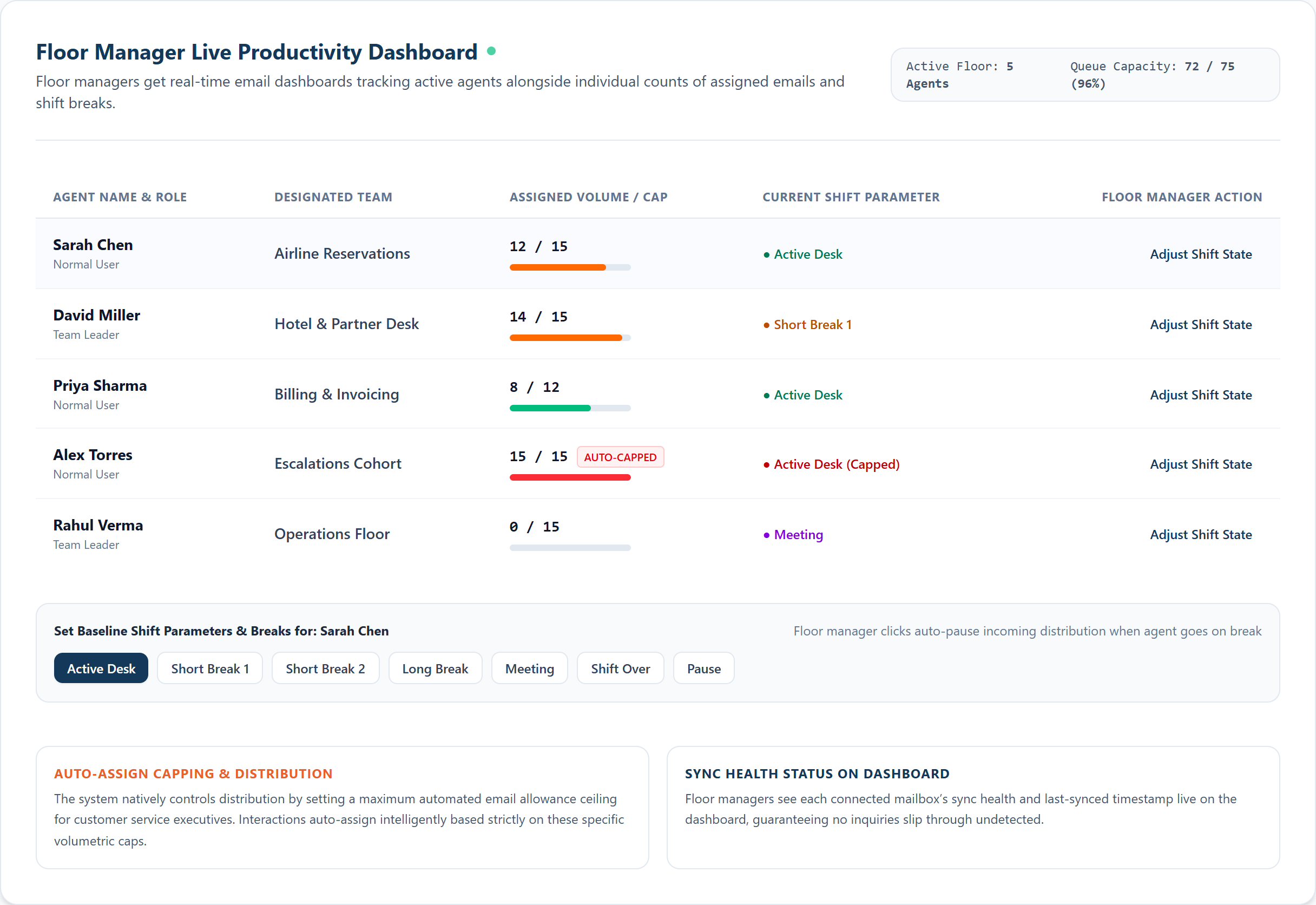
Task: Click the Airline Reservations team cell
Action: pos(342,253)
